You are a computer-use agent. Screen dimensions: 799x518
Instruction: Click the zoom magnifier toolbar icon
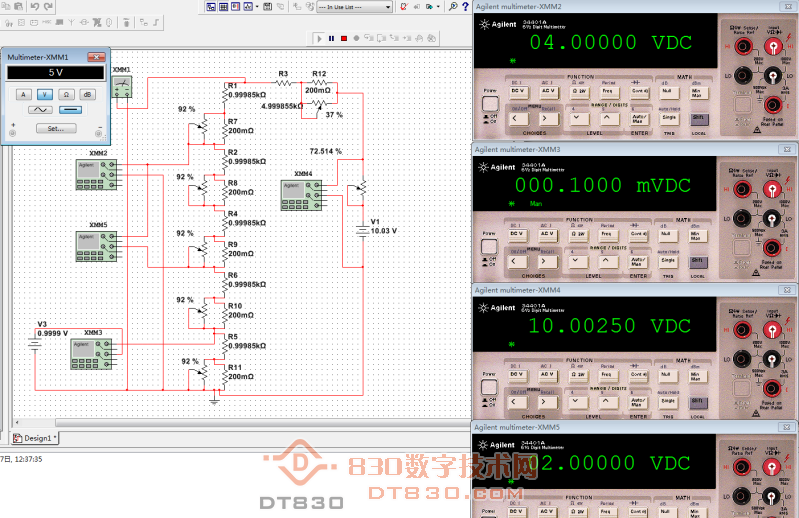click(453, 6)
